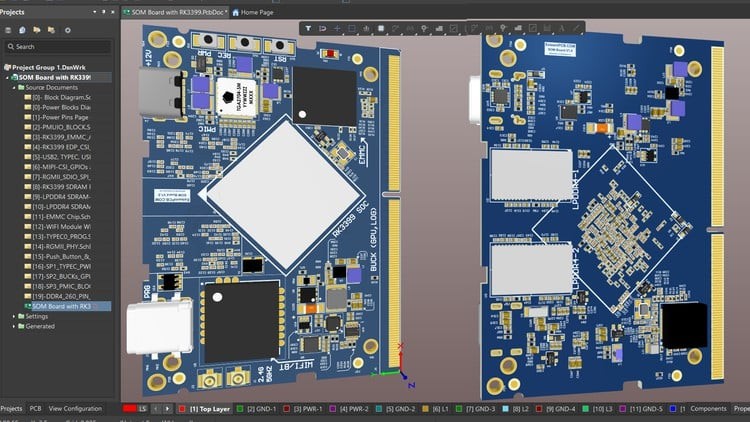Click the [1] Top Layer red color swatch
Screen dimensions: 750x422
tap(183, 409)
